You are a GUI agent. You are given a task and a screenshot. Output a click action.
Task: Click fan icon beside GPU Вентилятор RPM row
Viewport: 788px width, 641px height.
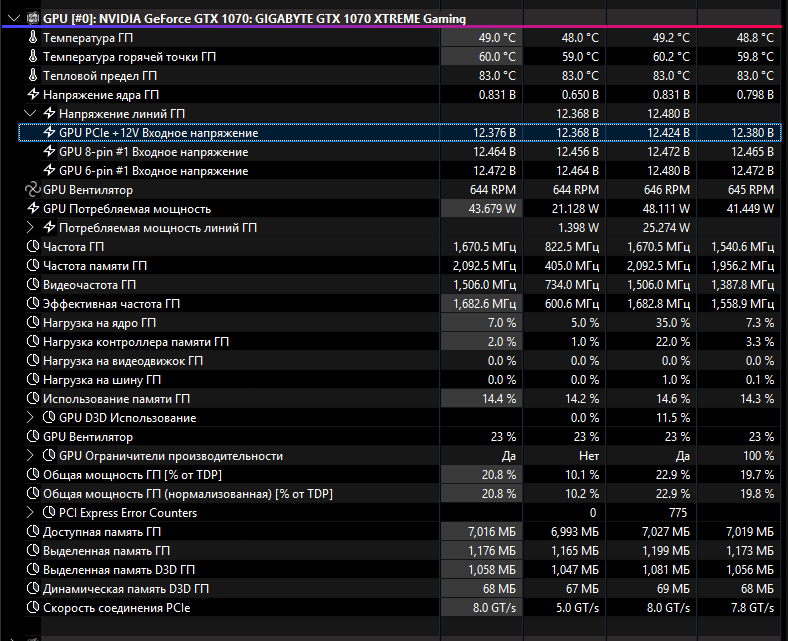coord(33,190)
